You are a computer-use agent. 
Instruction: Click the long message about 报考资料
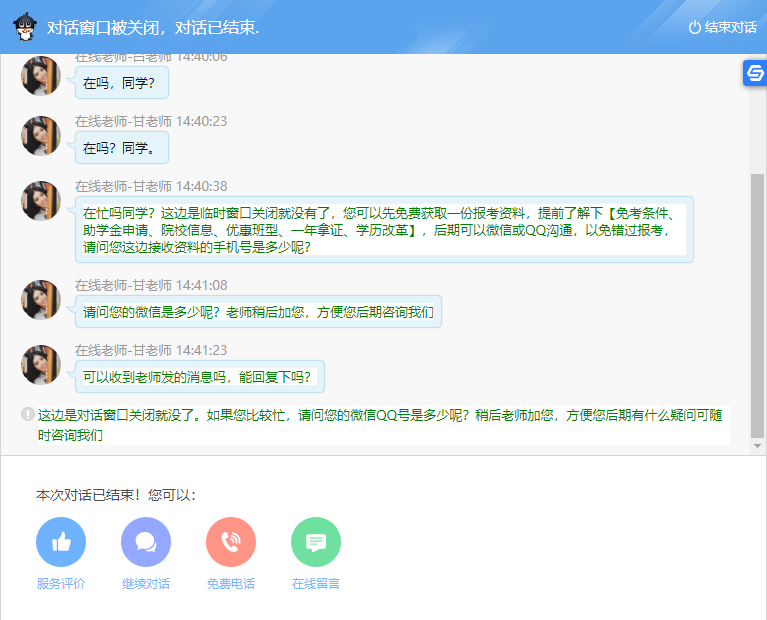click(384, 229)
